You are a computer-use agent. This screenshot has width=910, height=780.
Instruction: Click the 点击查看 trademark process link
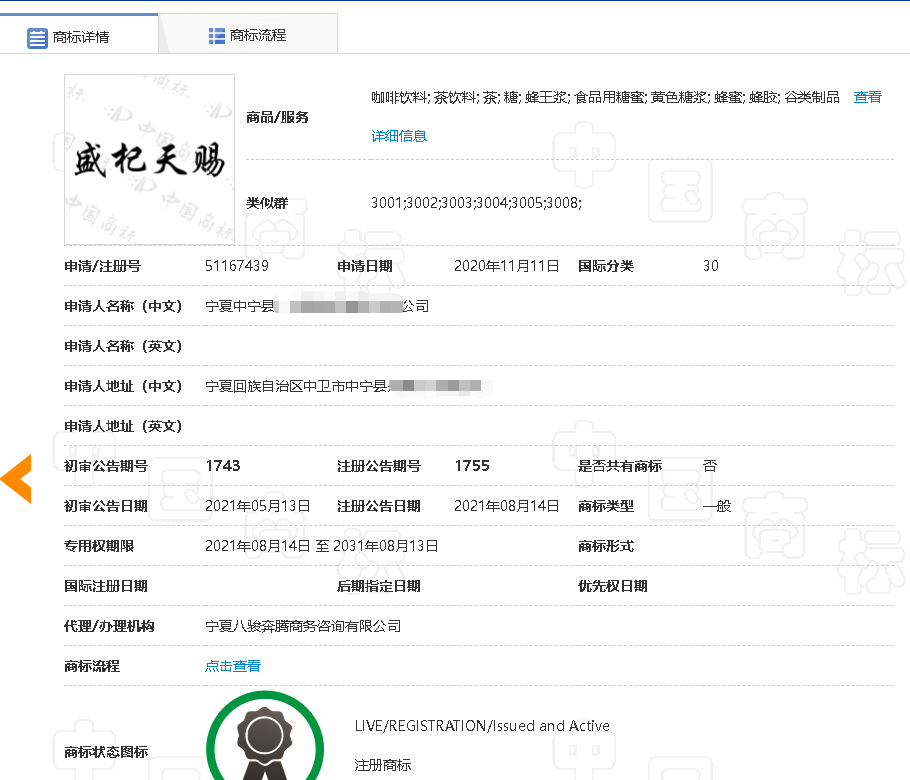(x=233, y=666)
